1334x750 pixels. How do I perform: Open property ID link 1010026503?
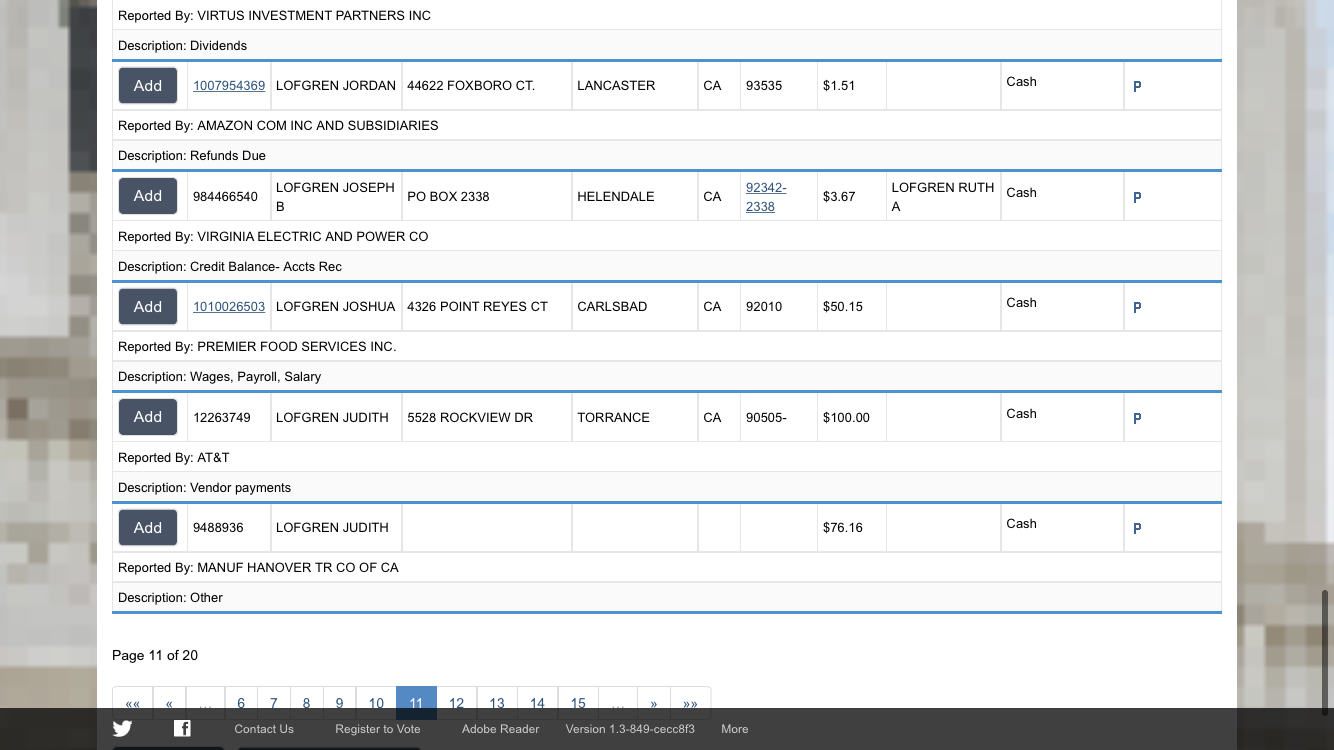coord(229,307)
